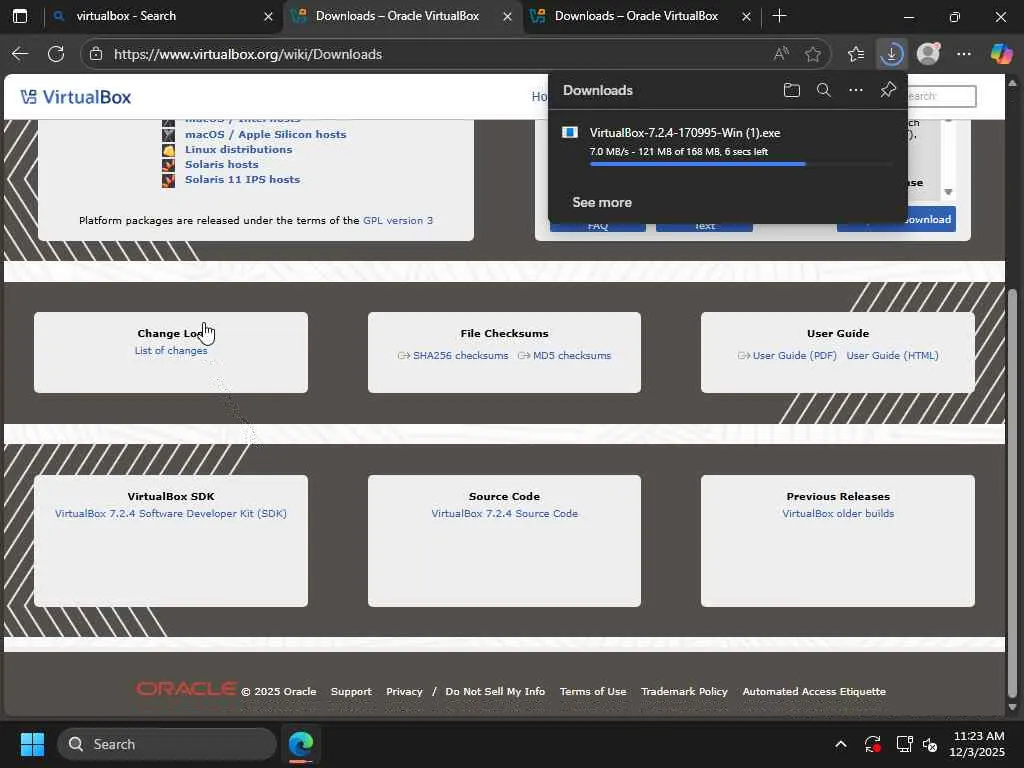Open VirtualBox 7.2.4 SDK link
The image size is (1024, 768).
[170, 514]
